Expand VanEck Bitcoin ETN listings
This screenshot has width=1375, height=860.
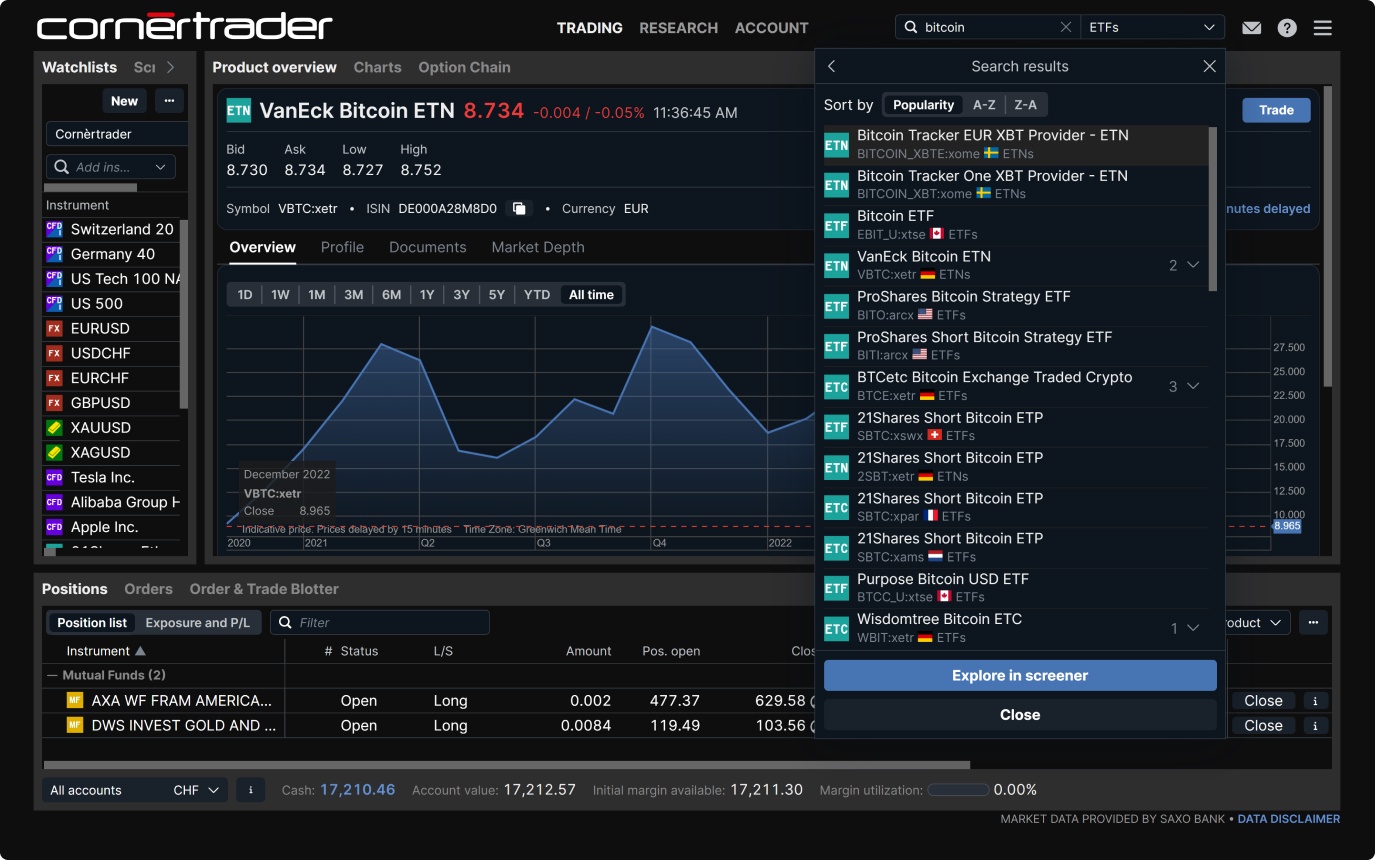coord(1193,265)
